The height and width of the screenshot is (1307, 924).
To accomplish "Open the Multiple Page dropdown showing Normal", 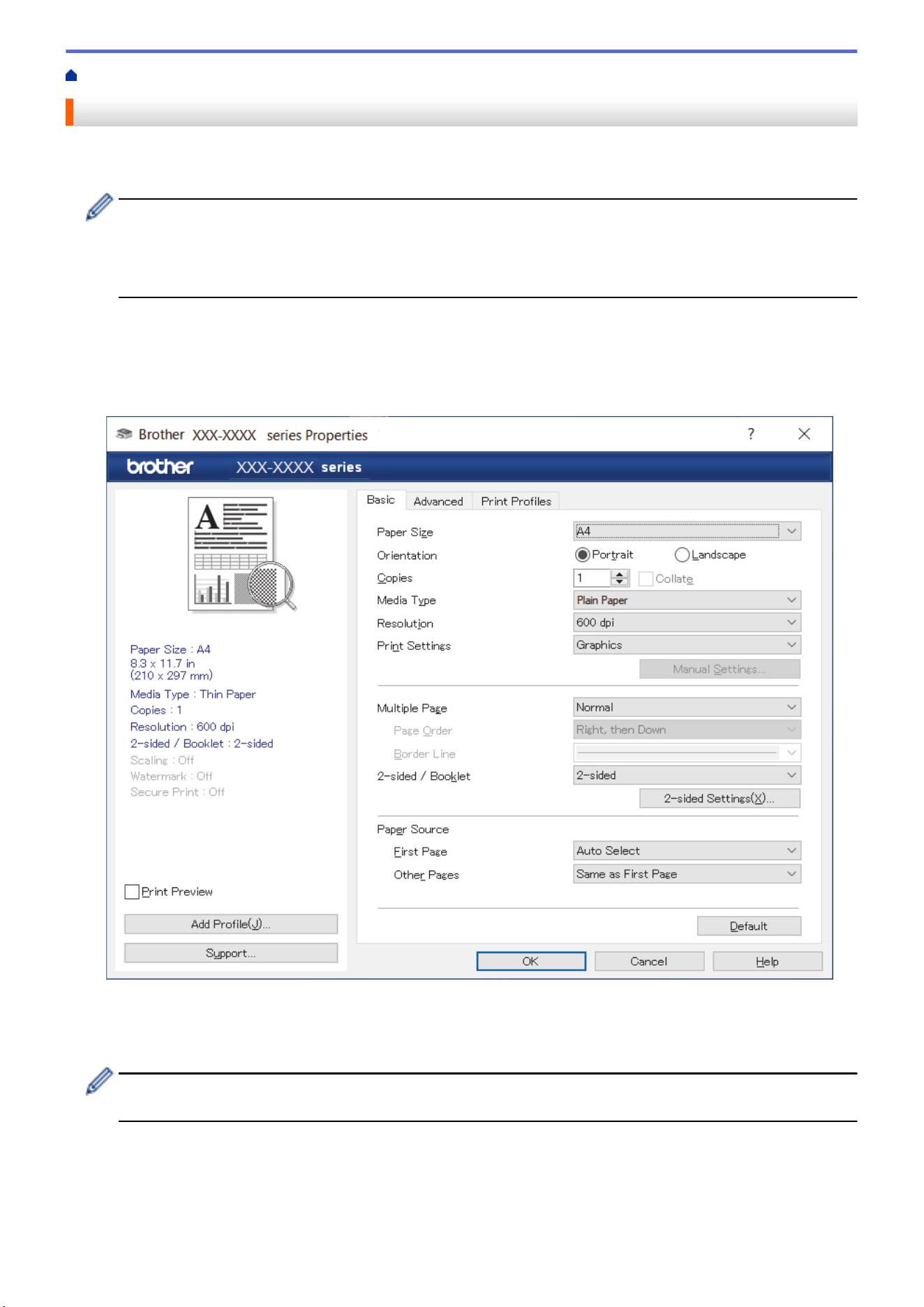I will point(687,707).
